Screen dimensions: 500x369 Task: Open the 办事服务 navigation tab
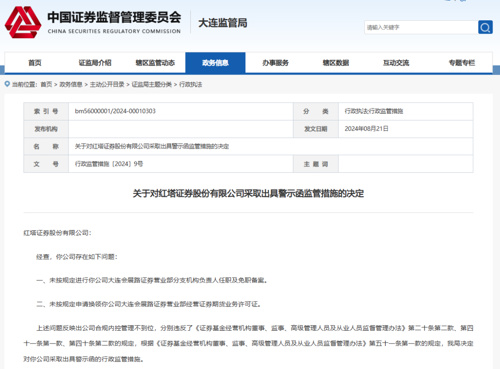275,63
